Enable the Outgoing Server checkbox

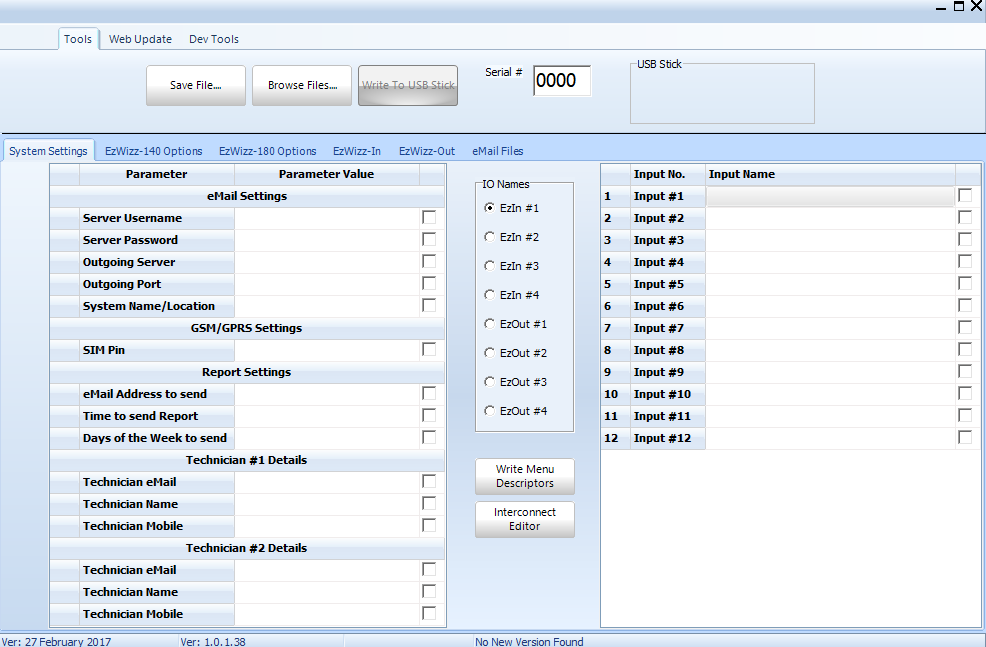429,262
